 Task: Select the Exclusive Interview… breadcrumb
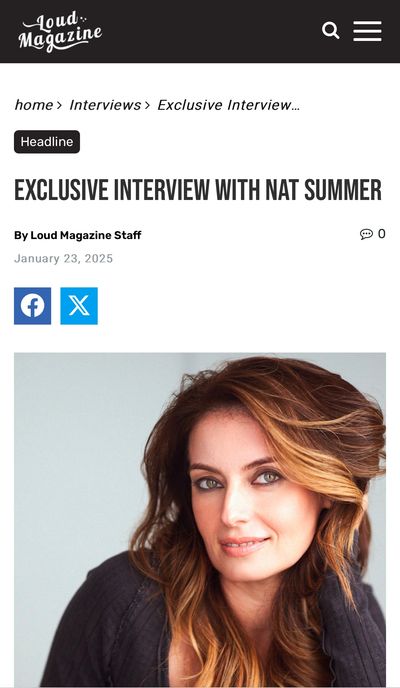tap(229, 105)
